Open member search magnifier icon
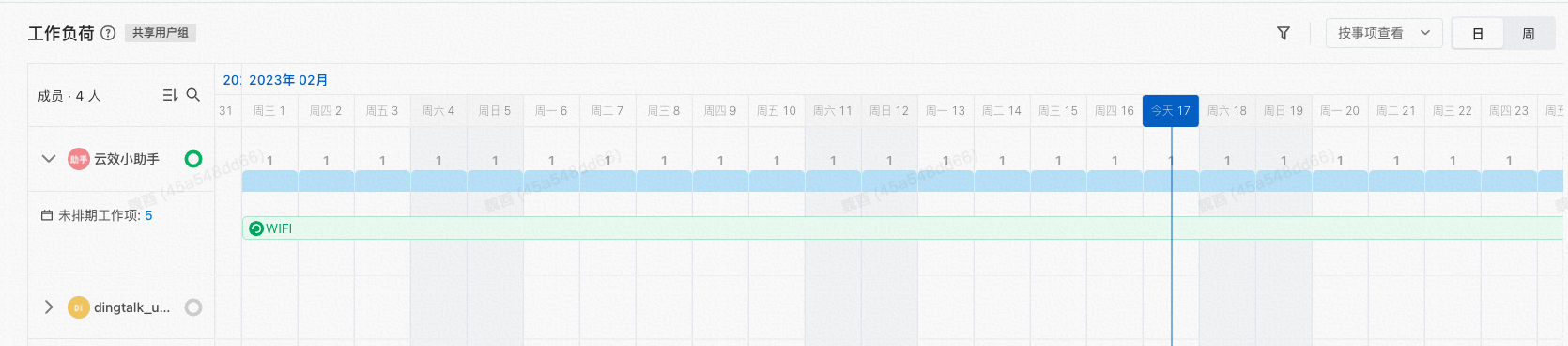 pyautogui.click(x=193, y=95)
